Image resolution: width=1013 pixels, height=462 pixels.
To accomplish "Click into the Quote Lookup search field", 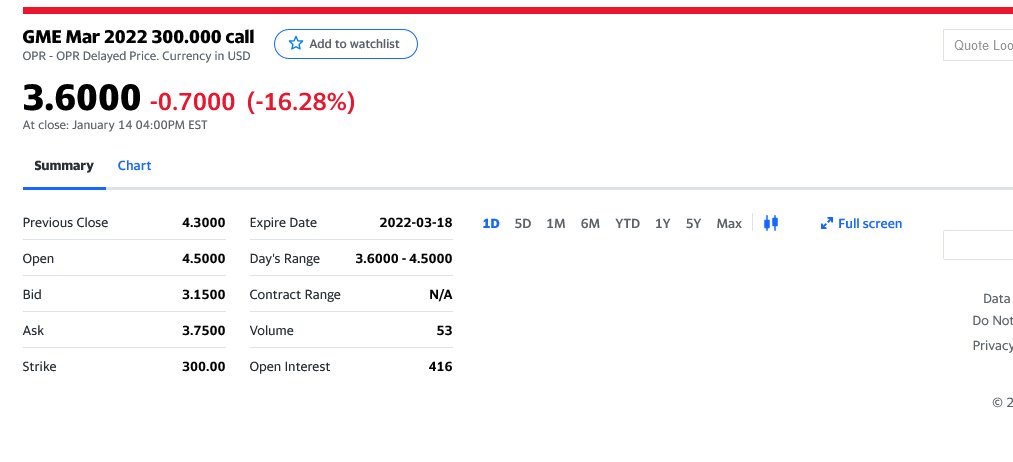I will pyautogui.click(x=978, y=45).
